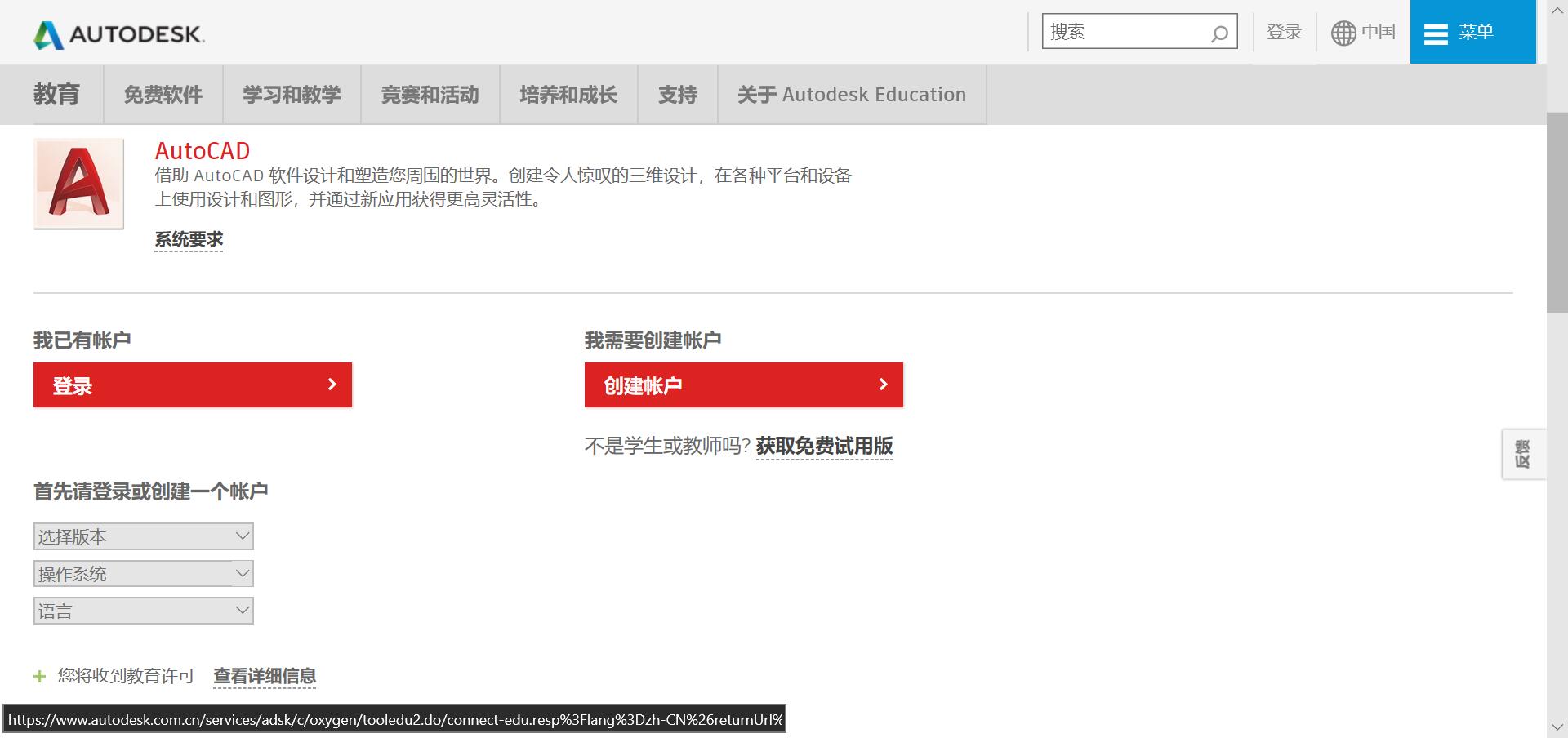The image size is (1568, 738).
Task: Open the 培养和成长 navigation tab
Action: (x=568, y=95)
